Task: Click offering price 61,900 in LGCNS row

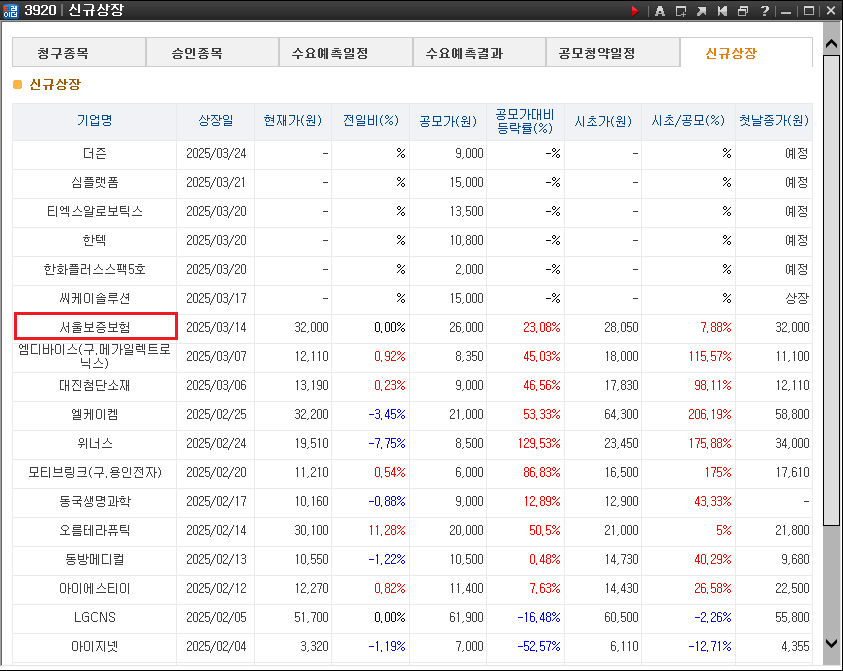Action: pyautogui.click(x=466, y=618)
